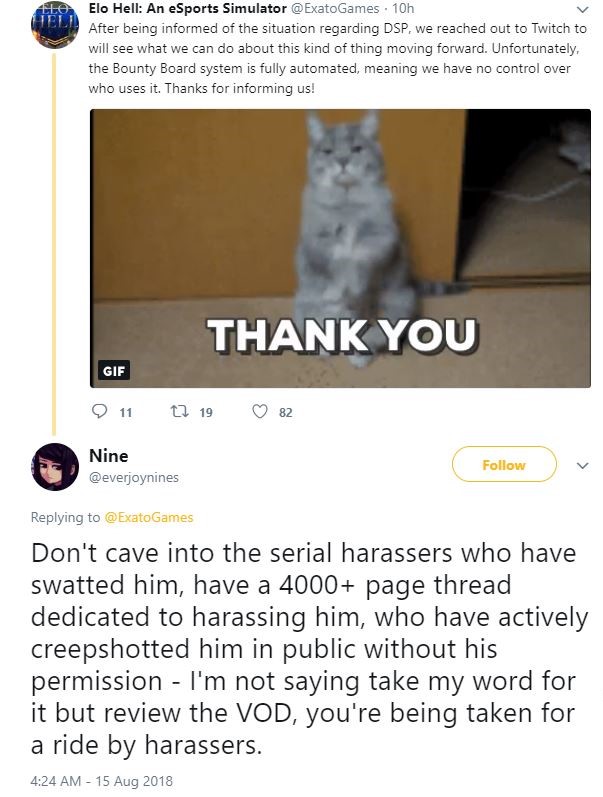Click the reply count 11

point(126,412)
